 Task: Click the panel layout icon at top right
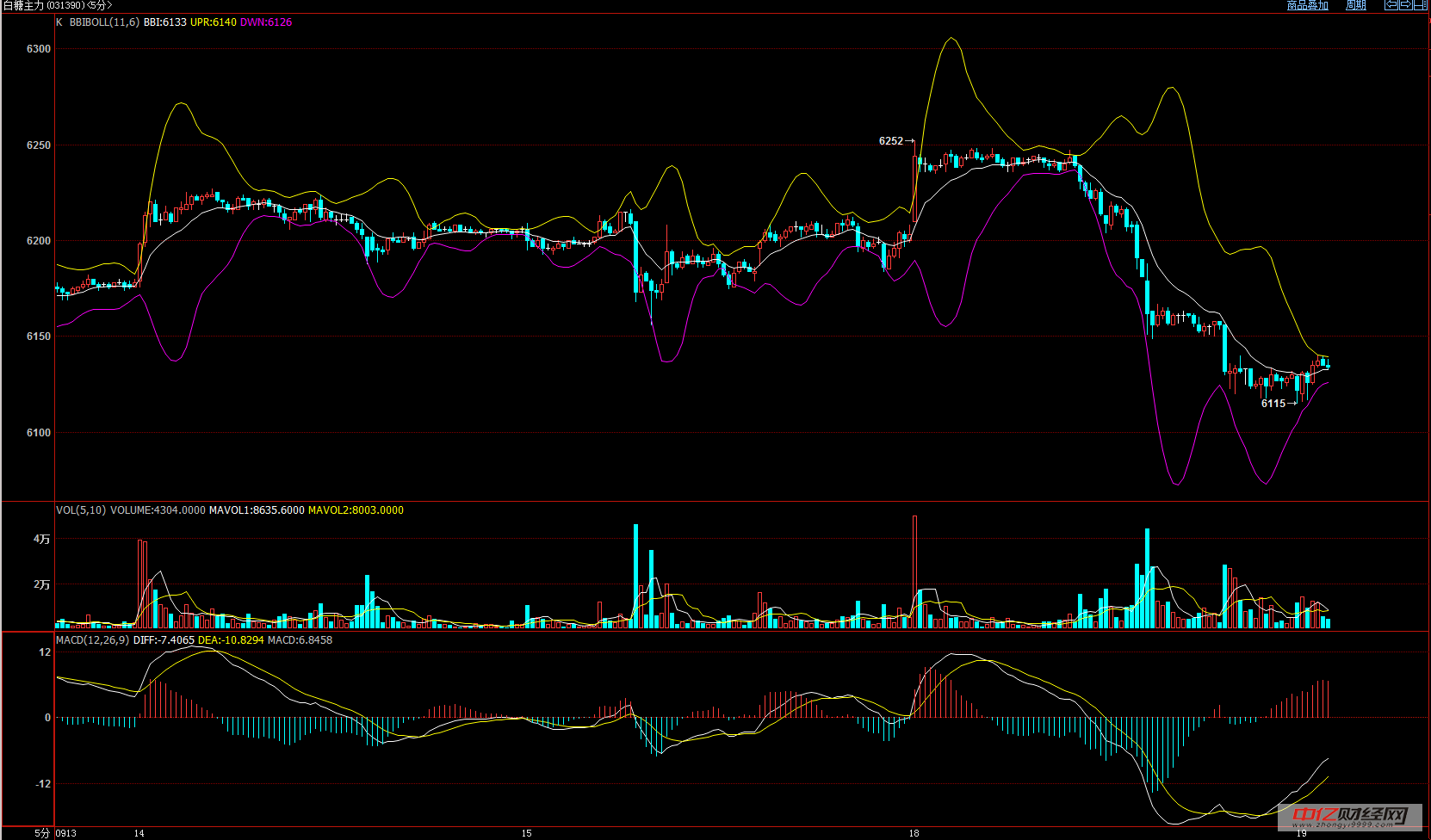(1421, 5)
